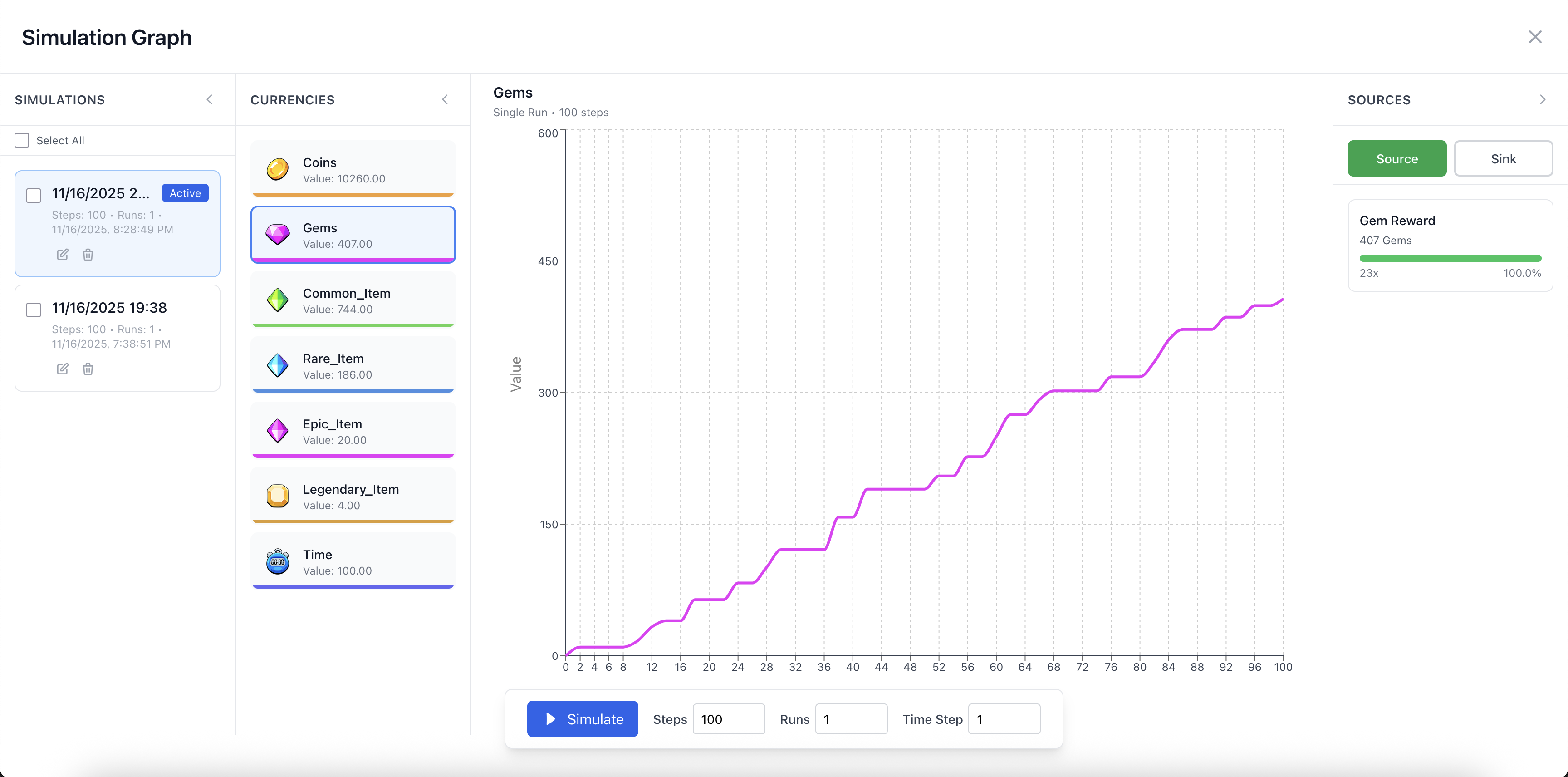Screen dimensions: 1568x777
Task: Pick the Legendary_Item gold gem icon
Action: coord(278,496)
